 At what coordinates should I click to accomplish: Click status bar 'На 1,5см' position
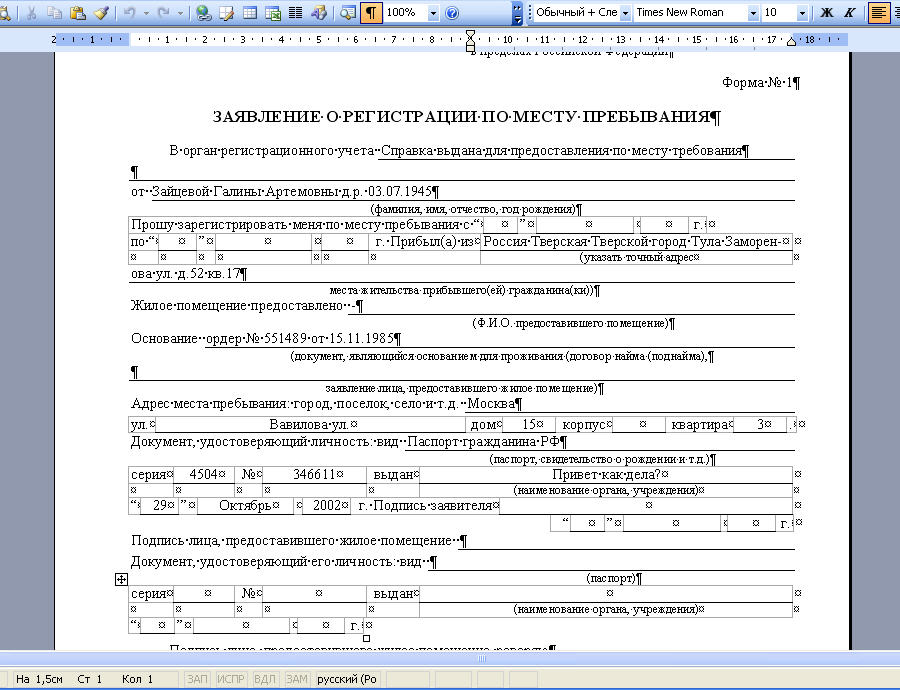[x=39, y=679]
